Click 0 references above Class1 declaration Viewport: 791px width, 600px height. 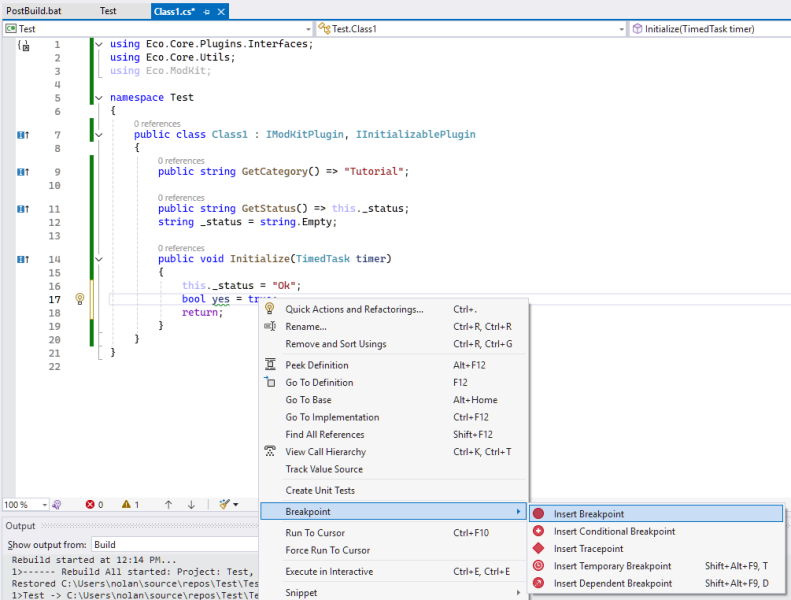[157, 124]
